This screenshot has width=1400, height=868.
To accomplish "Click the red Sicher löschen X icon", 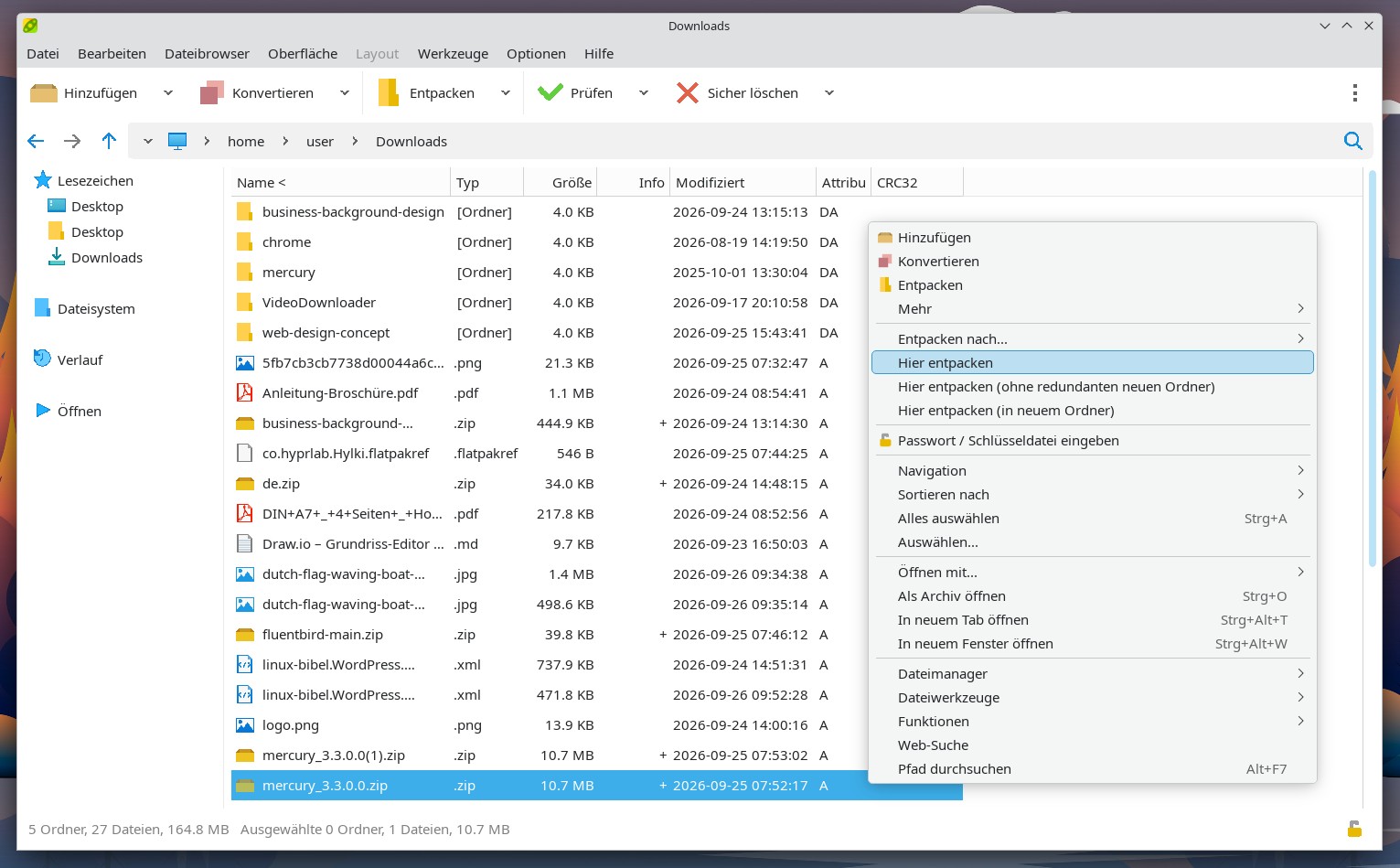I will point(688,92).
